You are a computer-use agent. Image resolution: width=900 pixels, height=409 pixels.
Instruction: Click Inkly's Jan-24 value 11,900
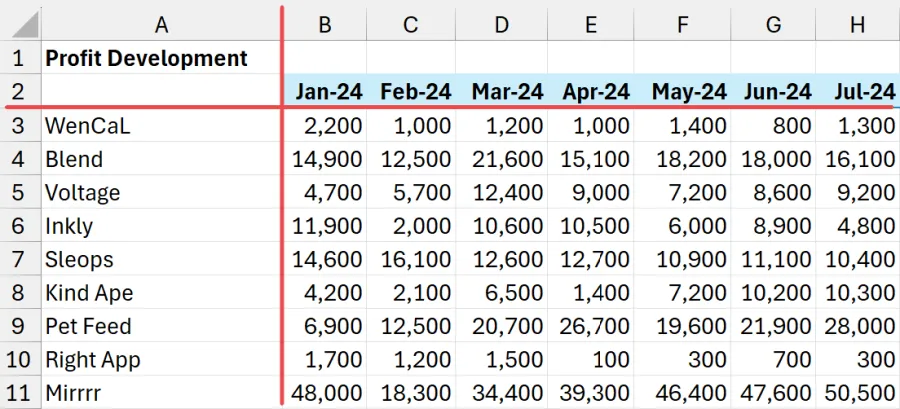(325, 225)
